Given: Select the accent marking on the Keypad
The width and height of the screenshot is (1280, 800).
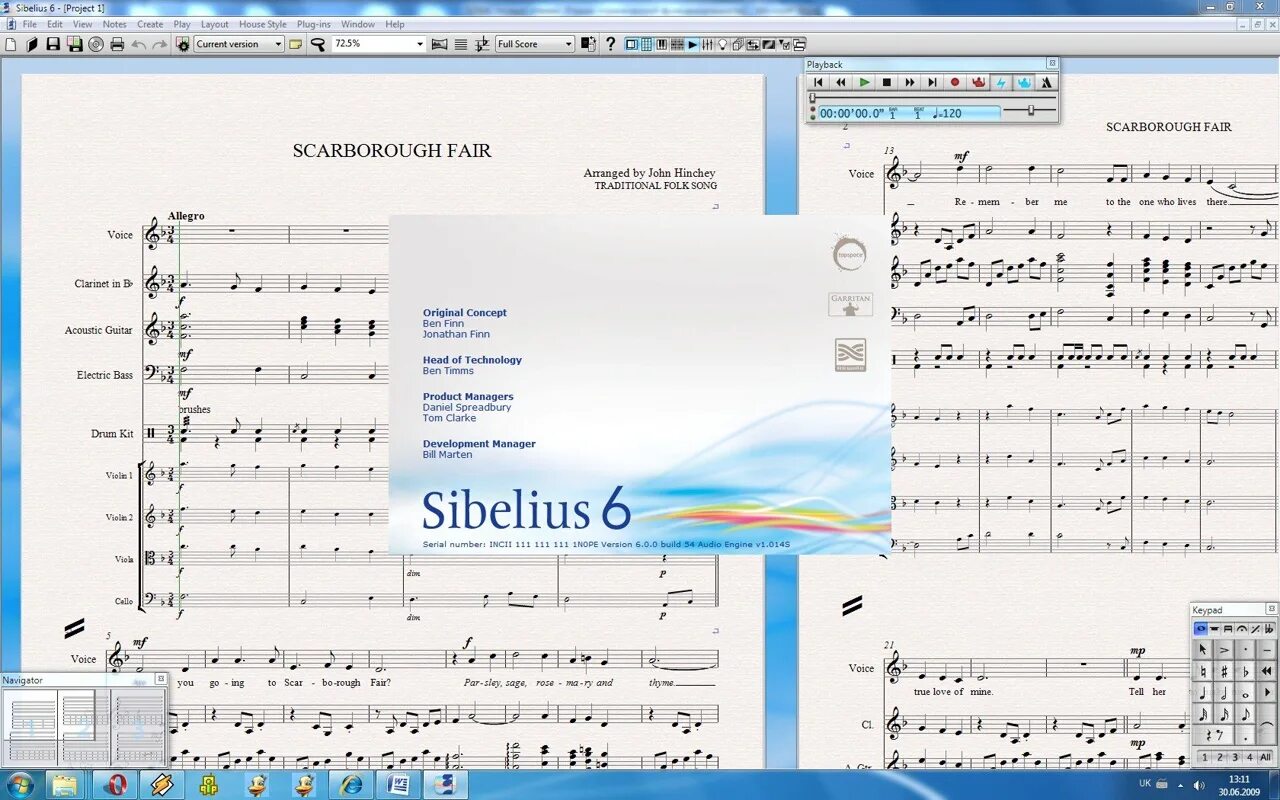Looking at the screenshot, I should point(1224,650).
